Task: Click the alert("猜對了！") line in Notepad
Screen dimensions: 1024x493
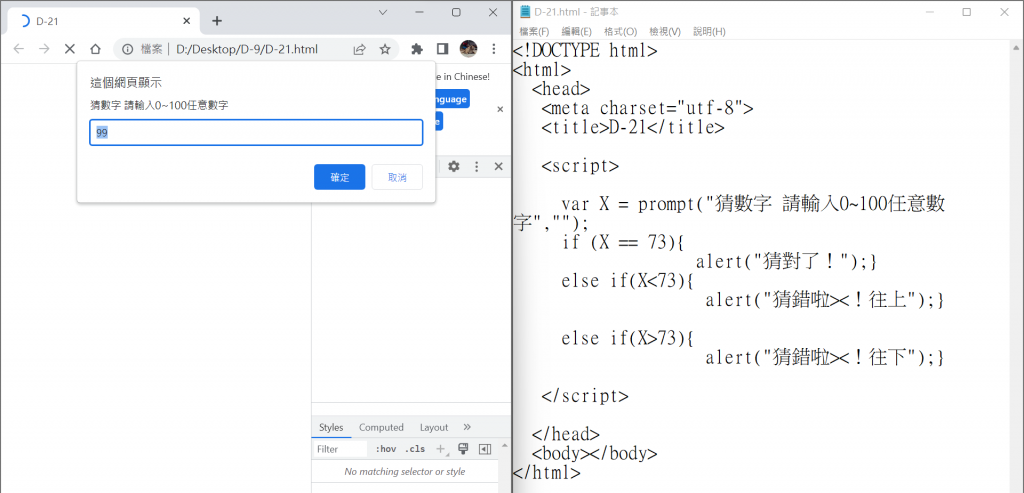Action: 786,262
